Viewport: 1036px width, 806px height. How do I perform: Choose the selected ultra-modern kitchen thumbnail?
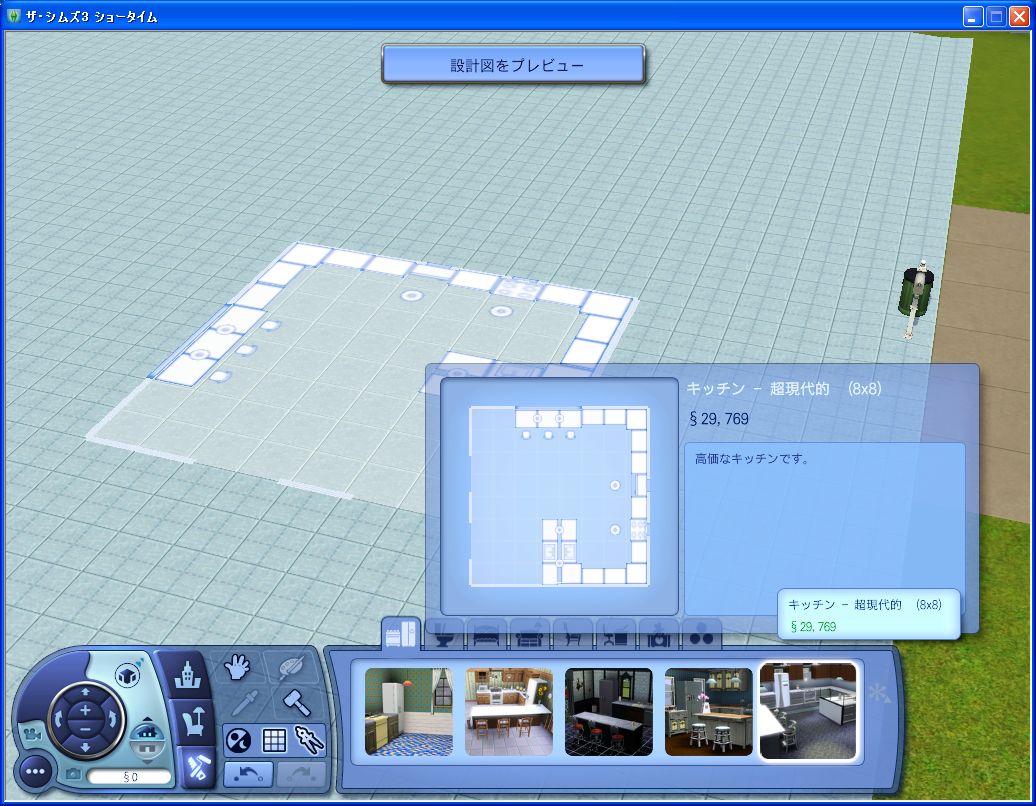click(x=808, y=712)
